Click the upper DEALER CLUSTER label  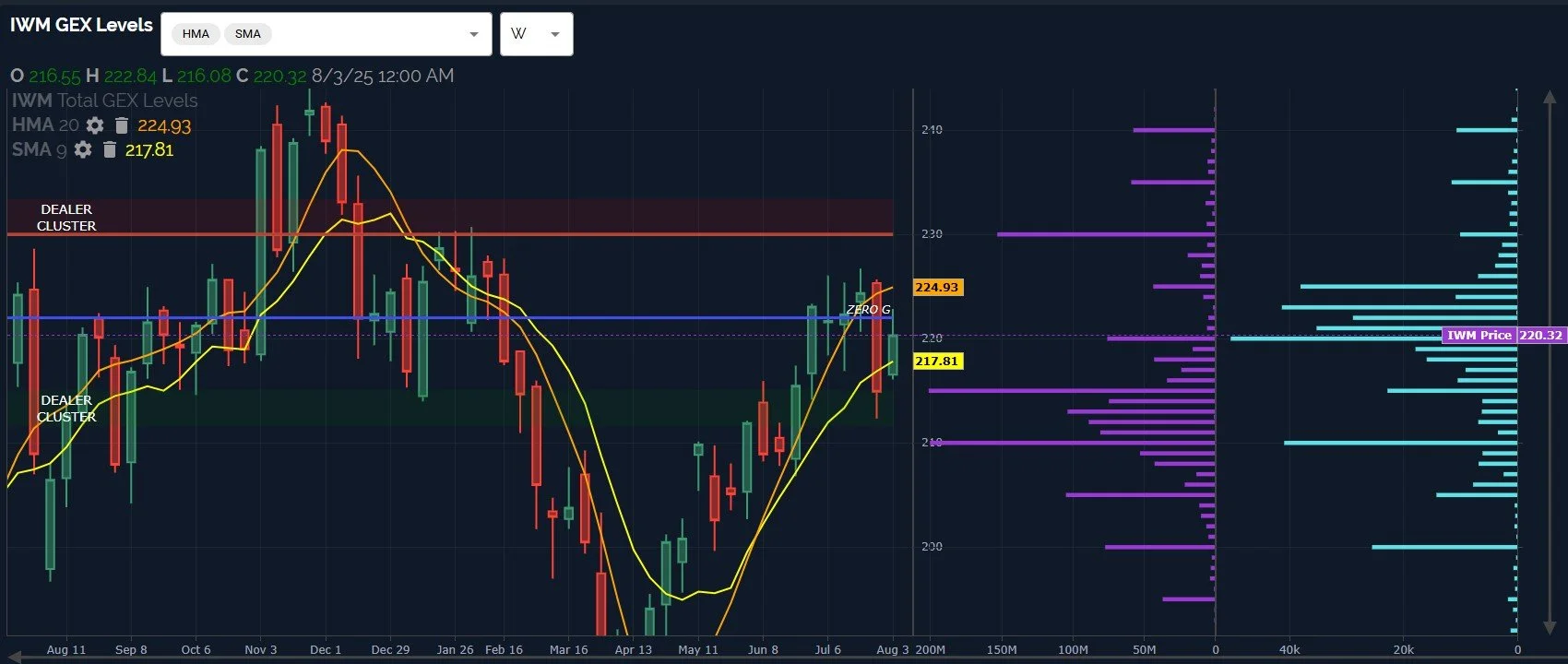(66, 218)
